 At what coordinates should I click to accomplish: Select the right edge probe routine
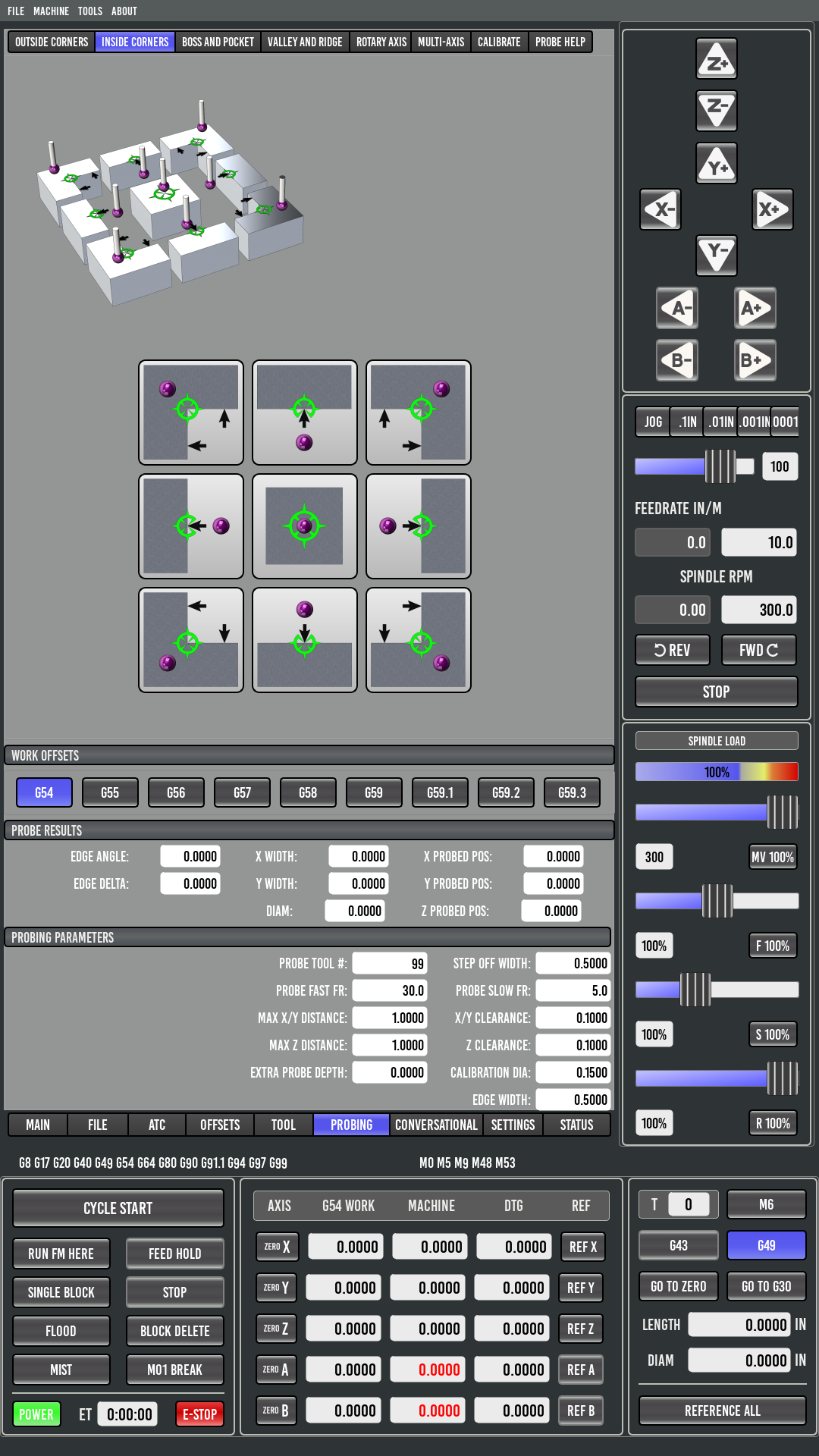(419, 526)
